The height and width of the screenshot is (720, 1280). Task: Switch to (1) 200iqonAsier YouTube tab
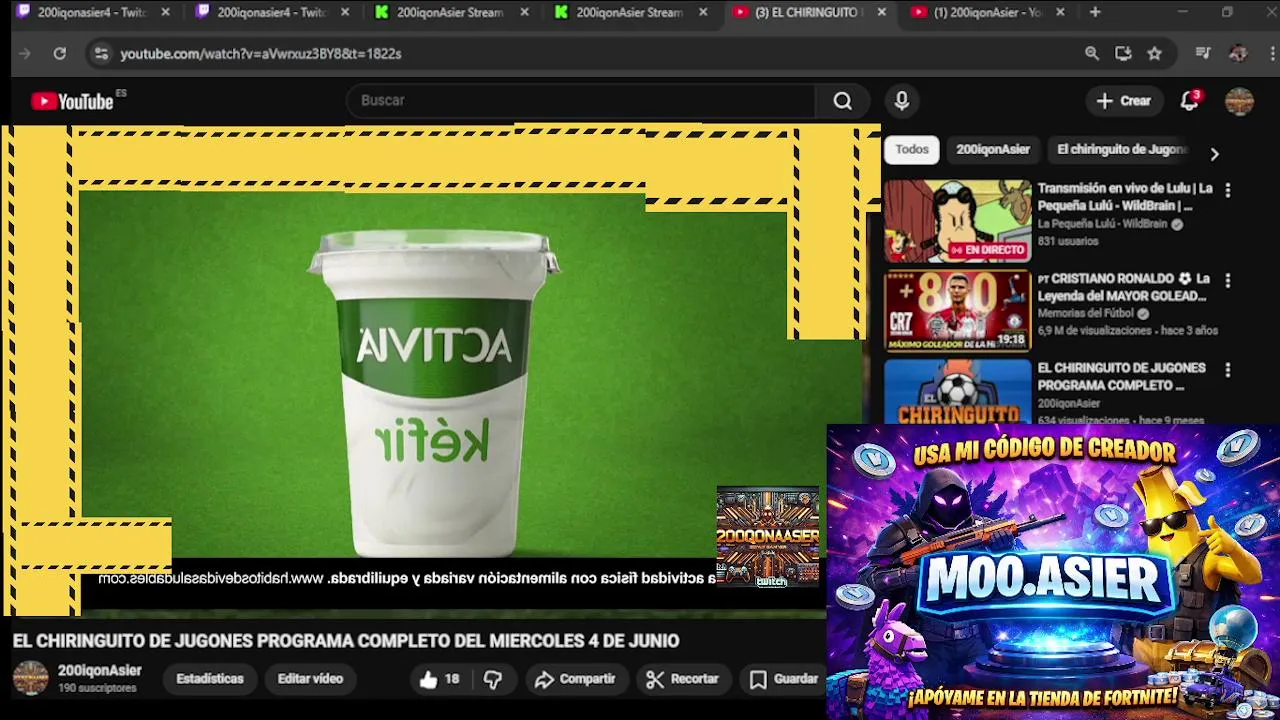pos(989,12)
